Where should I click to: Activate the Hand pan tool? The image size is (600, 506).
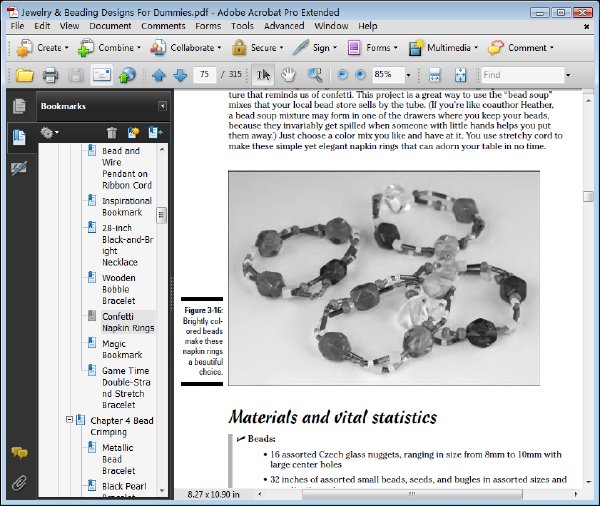click(288, 75)
